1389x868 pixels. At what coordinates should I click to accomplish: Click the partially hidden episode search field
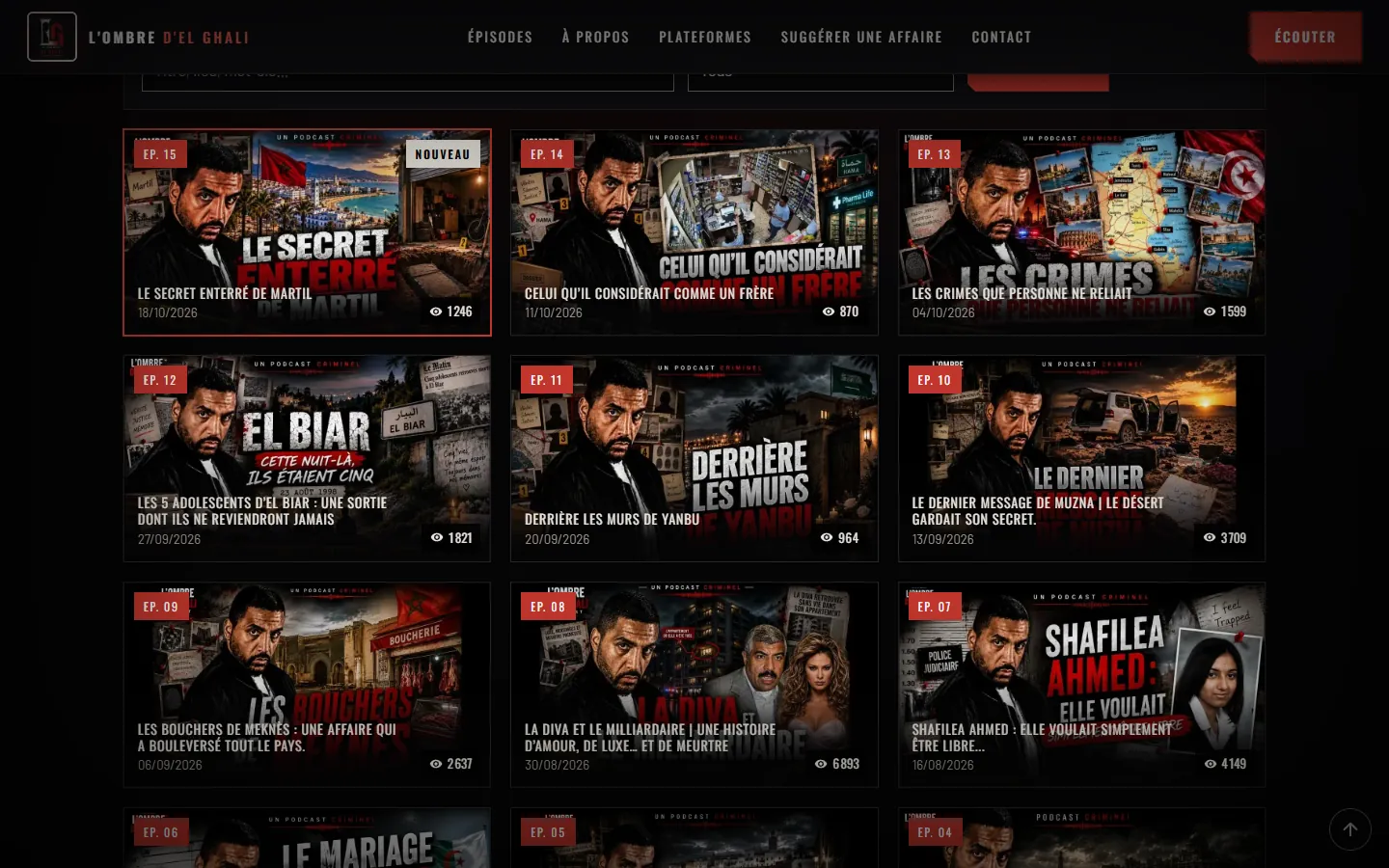pos(408,82)
